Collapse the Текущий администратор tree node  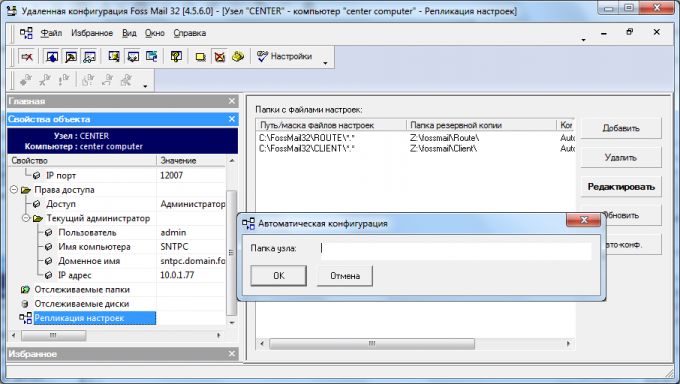[x=26, y=218]
